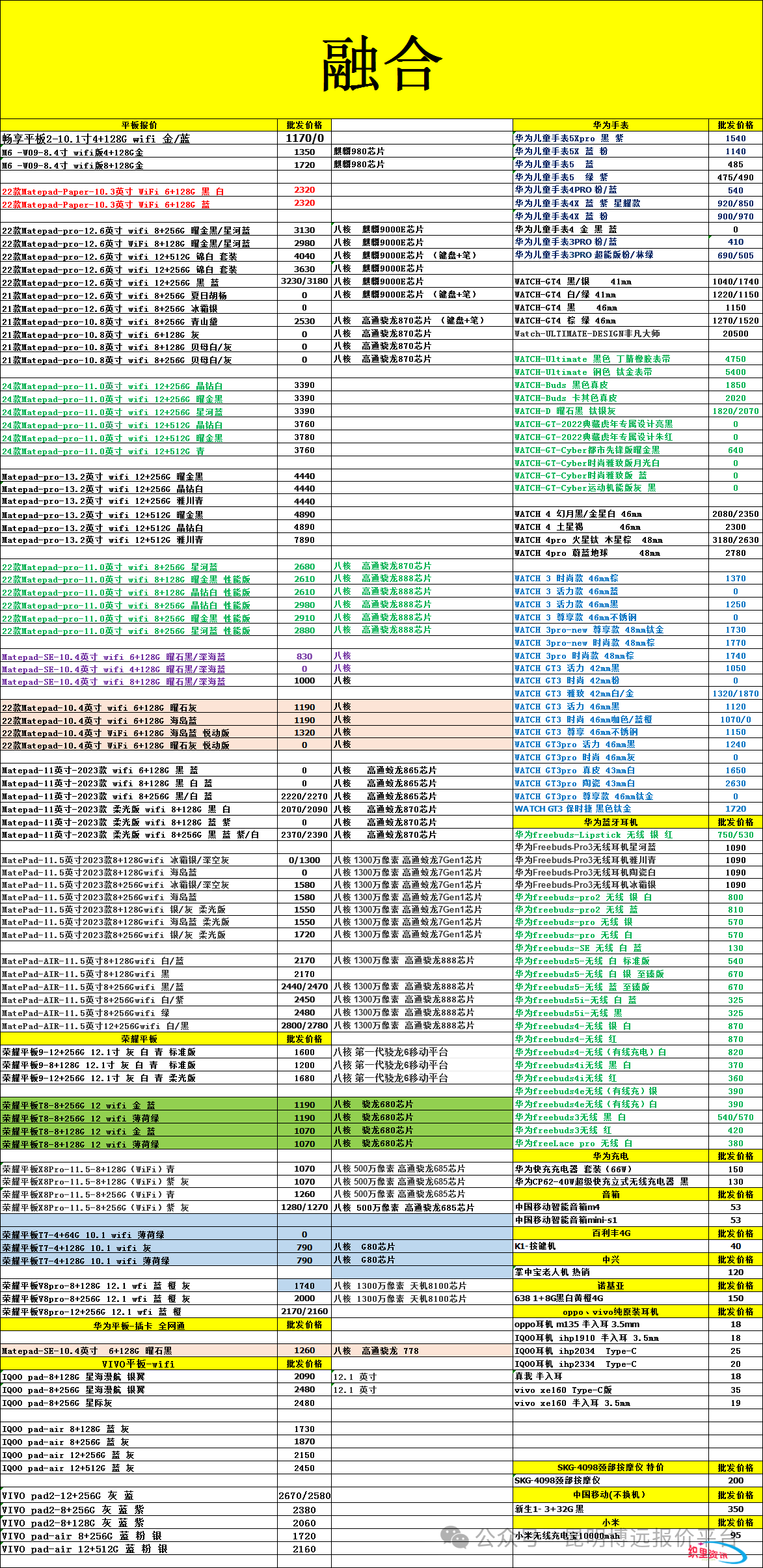Image resolution: width=763 pixels, height=1568 pixels.
Task: Select the price 750/530
Action: 736,834
